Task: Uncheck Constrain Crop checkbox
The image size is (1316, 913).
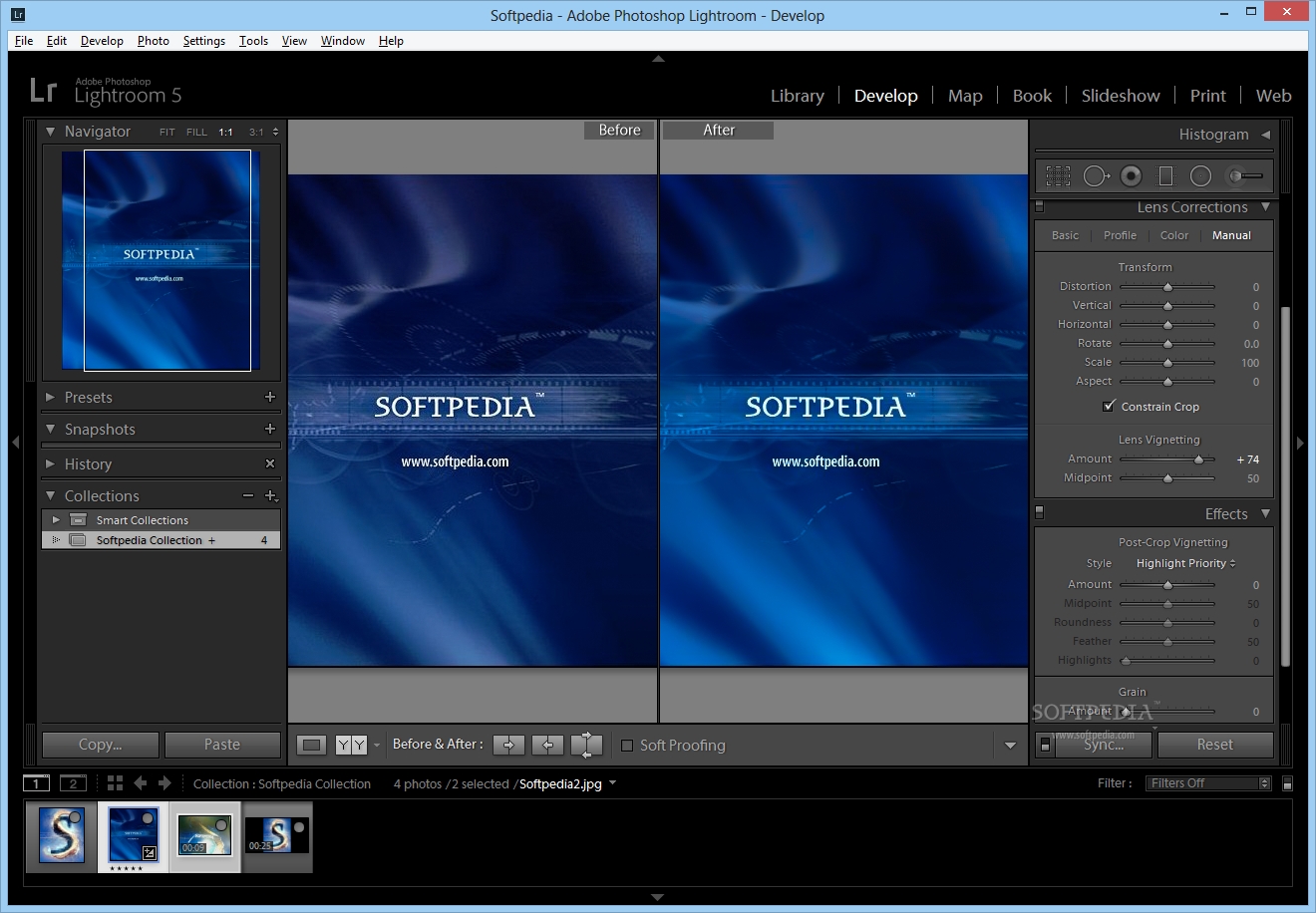Action: pyautogui.click(x=1109, y=407)
